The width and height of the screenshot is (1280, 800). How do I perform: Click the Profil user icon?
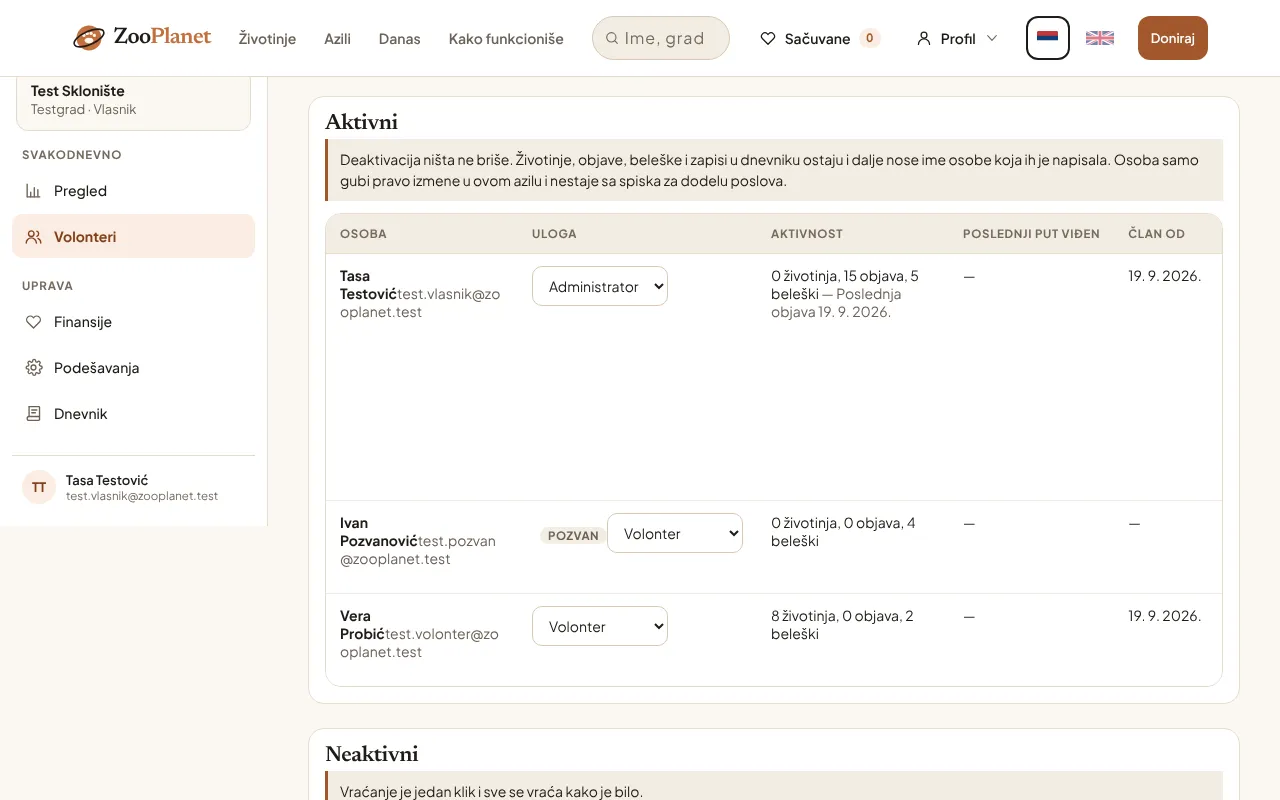tap(924, 39)
